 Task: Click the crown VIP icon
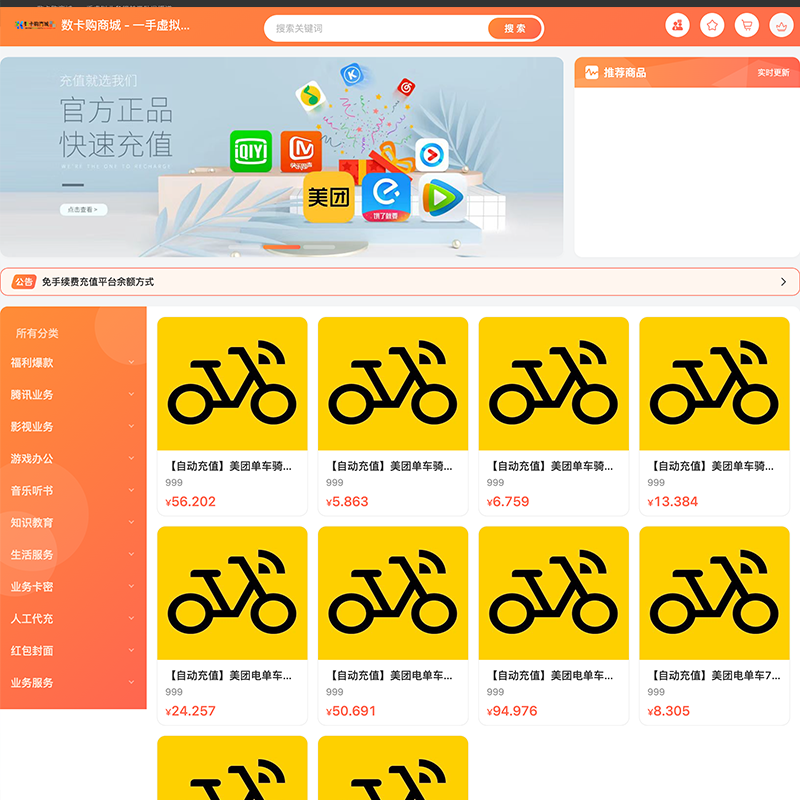click(781, 26)
